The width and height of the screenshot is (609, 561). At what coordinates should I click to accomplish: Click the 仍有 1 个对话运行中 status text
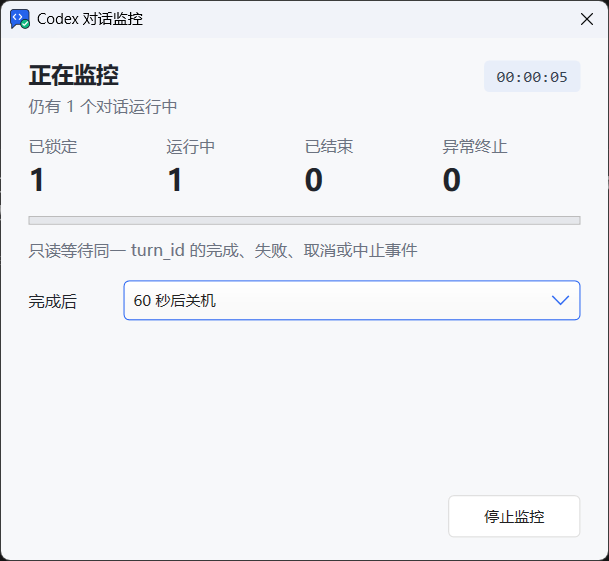click(x=103, y=106)
